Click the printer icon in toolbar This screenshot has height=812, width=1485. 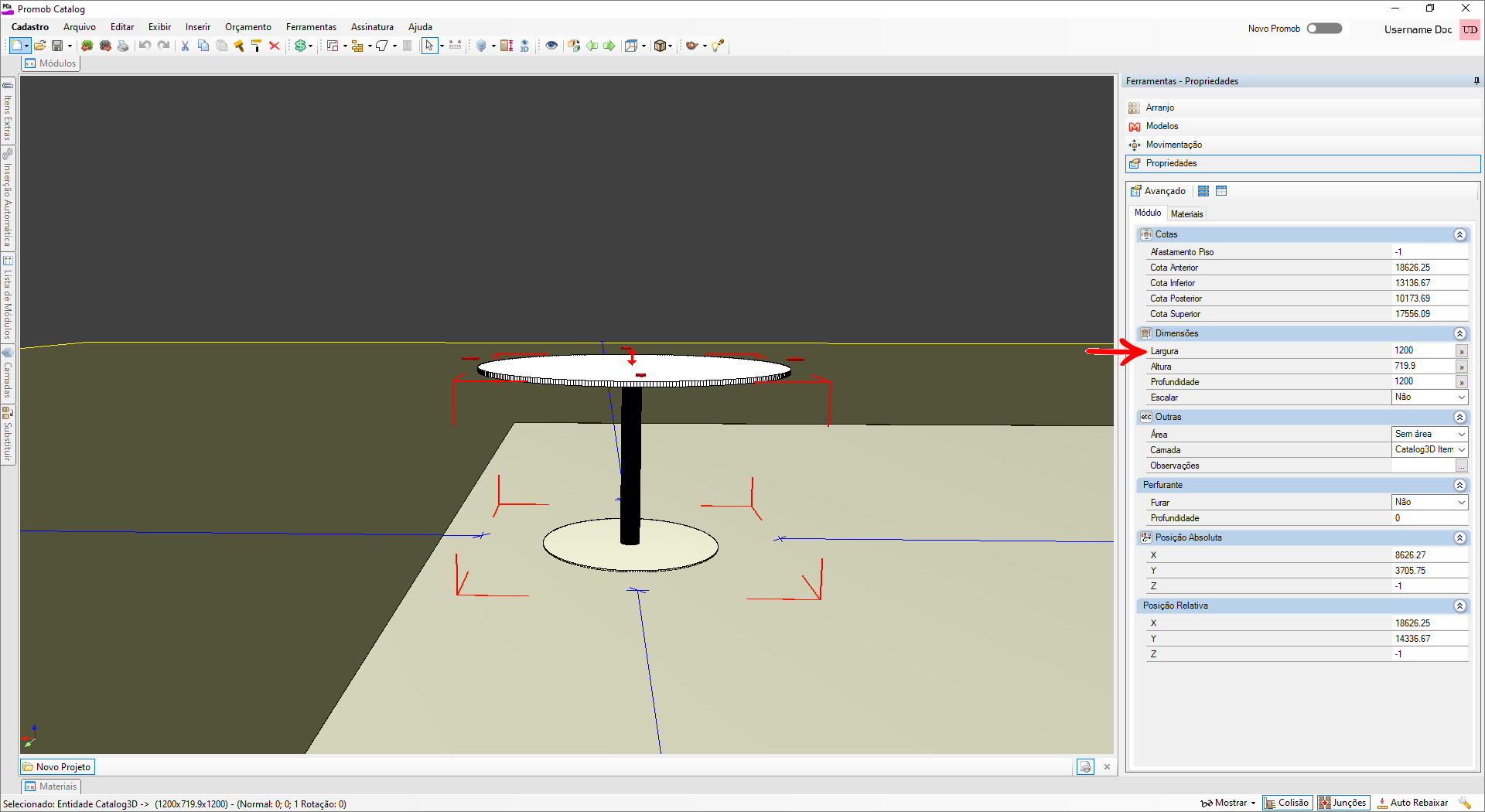123,46
